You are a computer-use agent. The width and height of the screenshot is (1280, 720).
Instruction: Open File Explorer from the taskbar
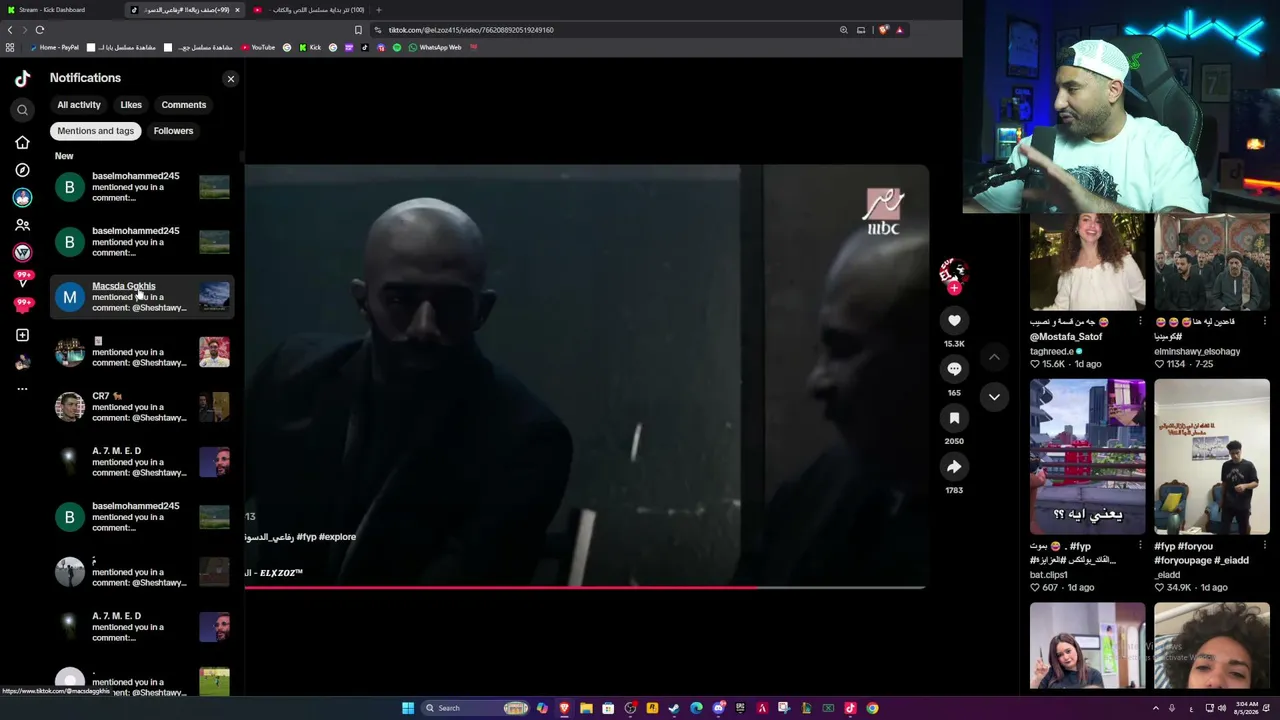pos(586,708)
